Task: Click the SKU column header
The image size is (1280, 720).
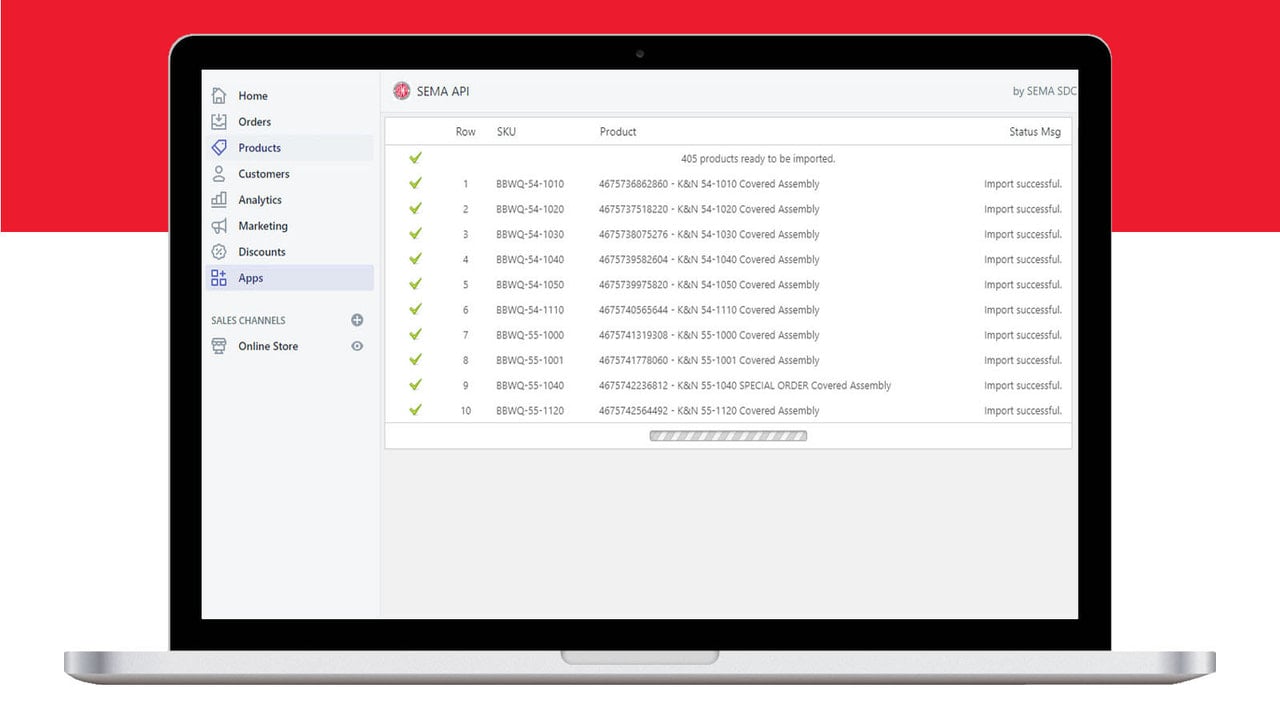Action: pyautogui.click(x=506, y=132)
